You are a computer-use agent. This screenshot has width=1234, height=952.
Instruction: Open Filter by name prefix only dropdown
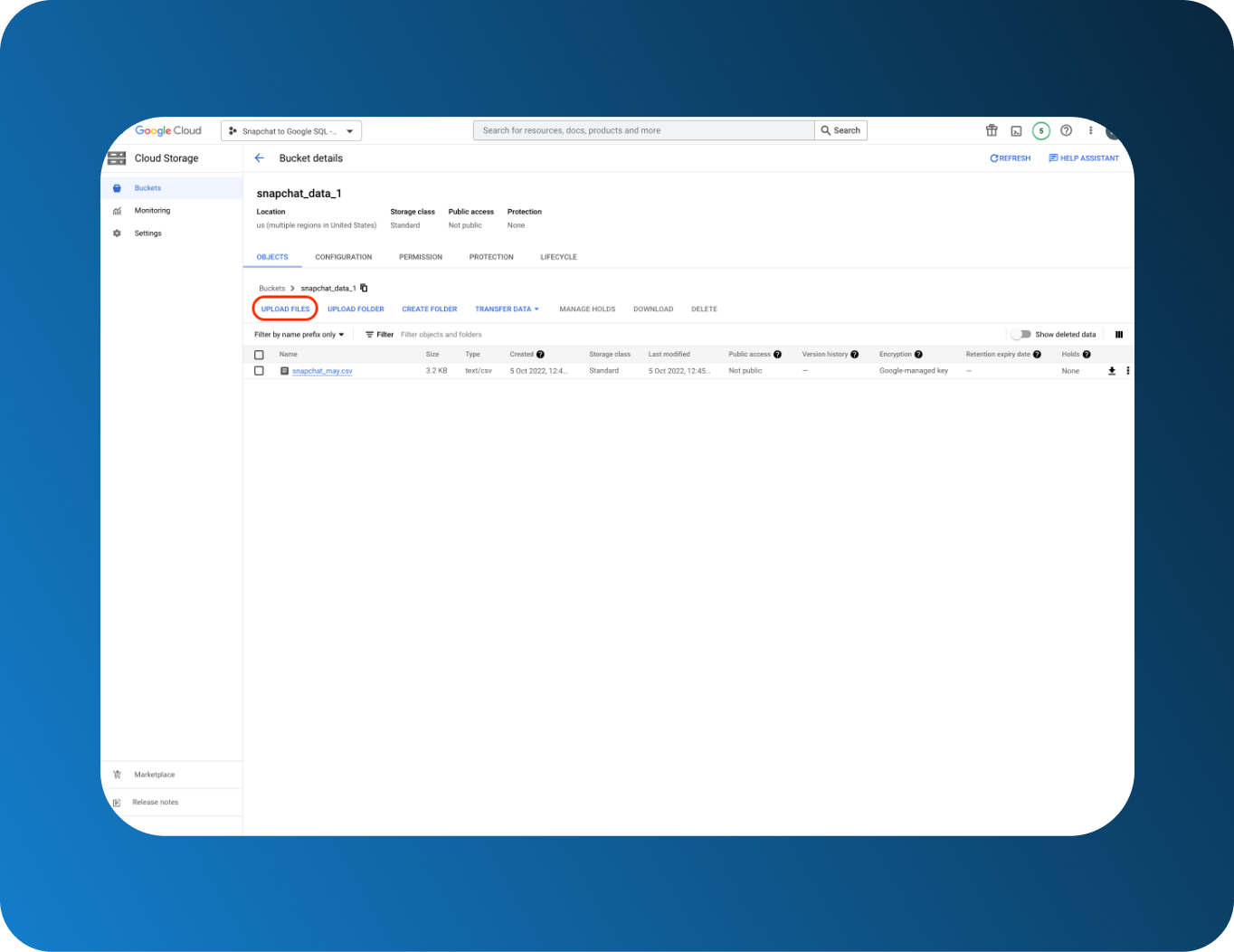(299, 335)
